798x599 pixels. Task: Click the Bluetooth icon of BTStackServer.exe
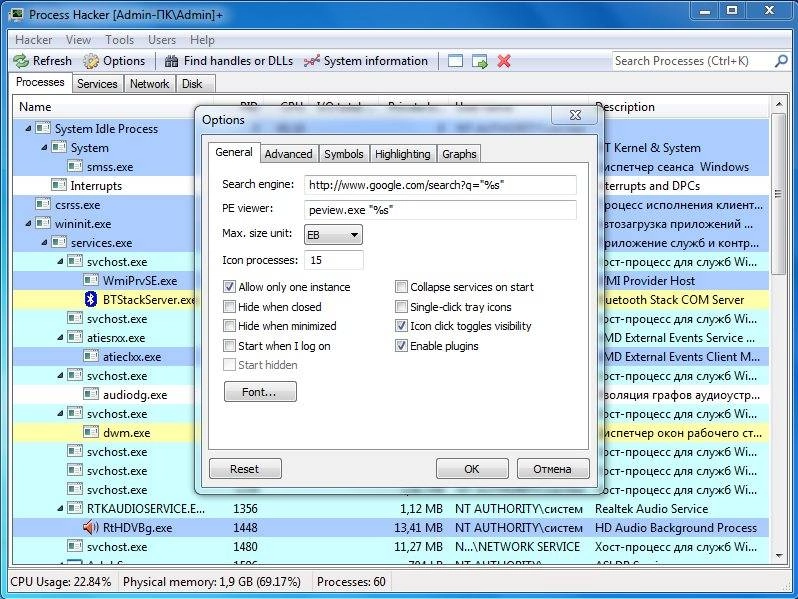tap(91, 299)
